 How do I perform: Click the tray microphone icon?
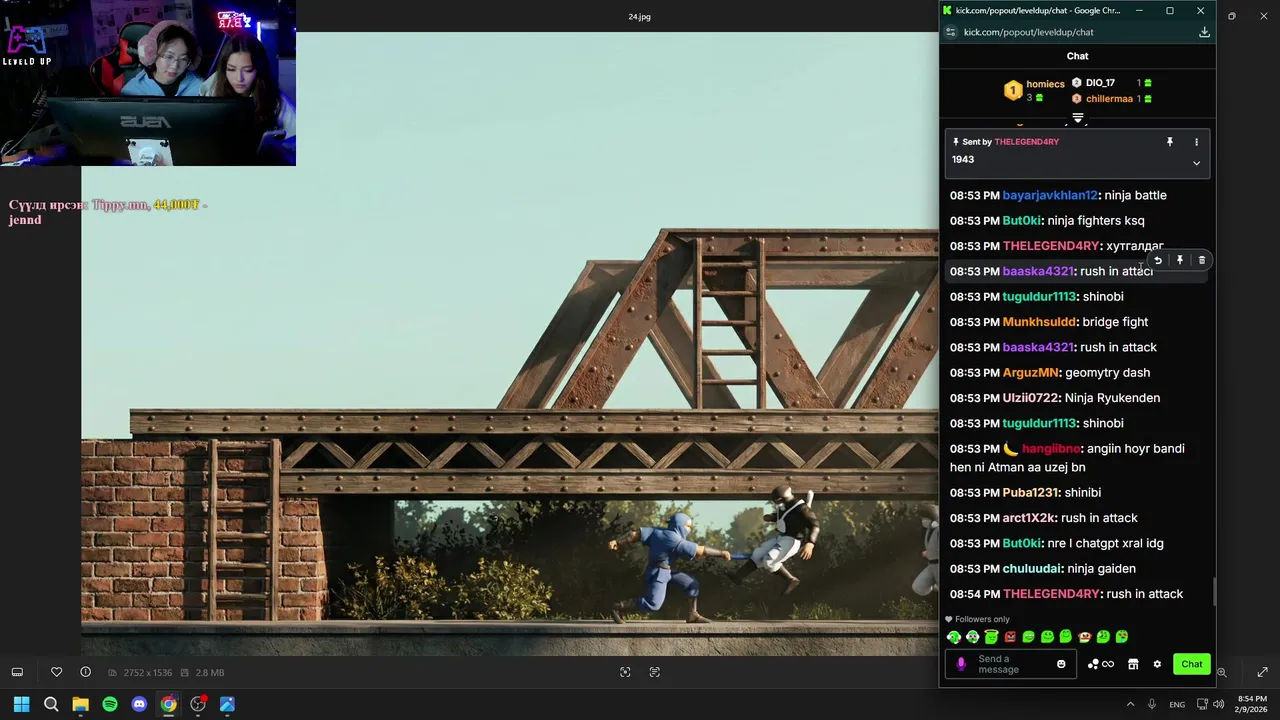click(x=1152, y=704)
